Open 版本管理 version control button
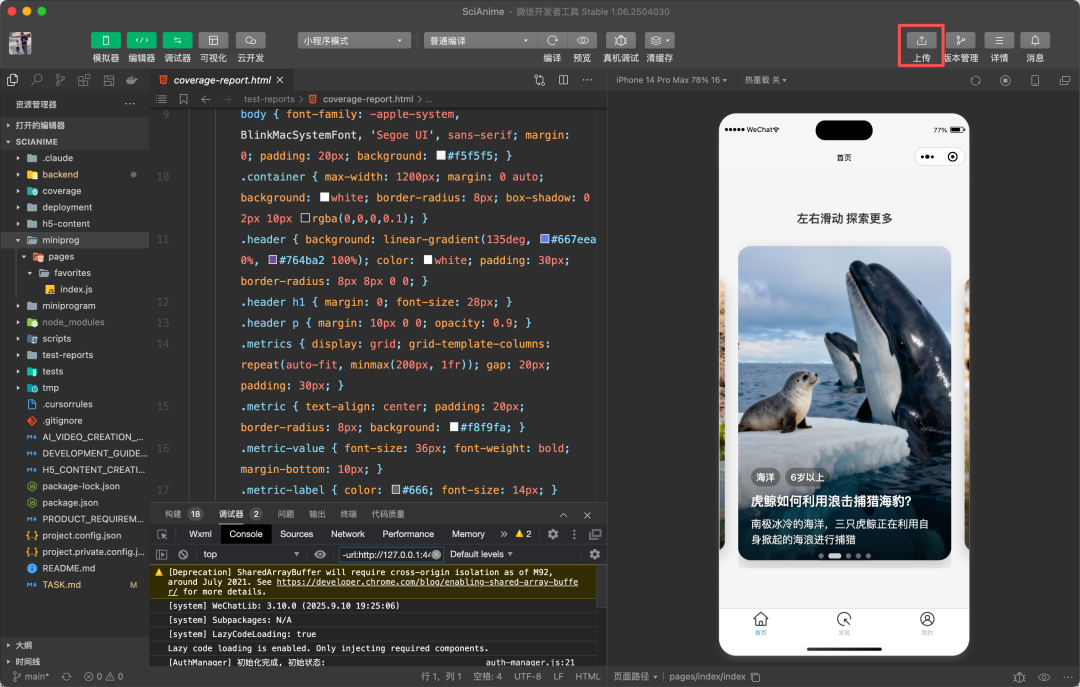Screen dimensions: 1080x687 click(960, 41)
